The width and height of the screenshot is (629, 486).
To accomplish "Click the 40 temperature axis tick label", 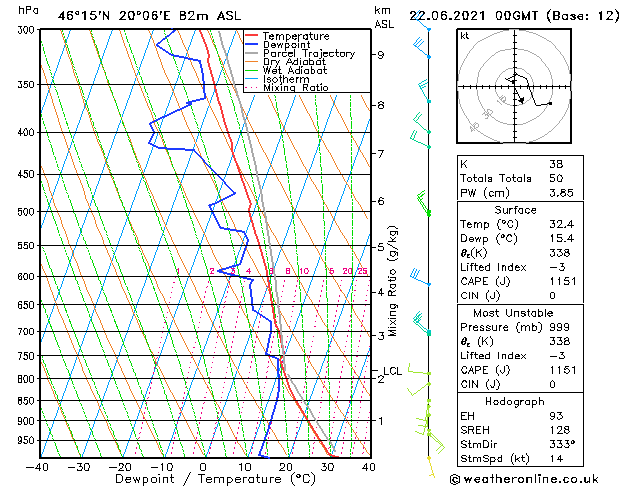I will (369, 467).
